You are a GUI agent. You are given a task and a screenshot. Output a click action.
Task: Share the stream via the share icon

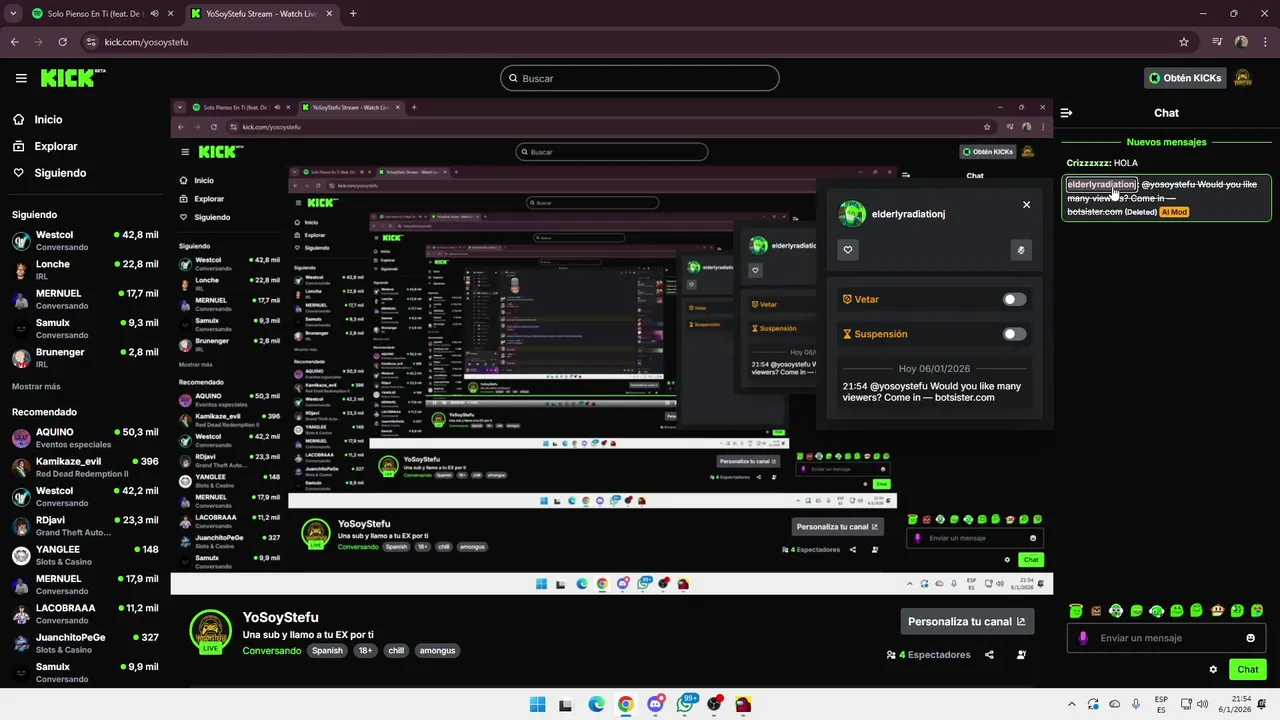989,655
